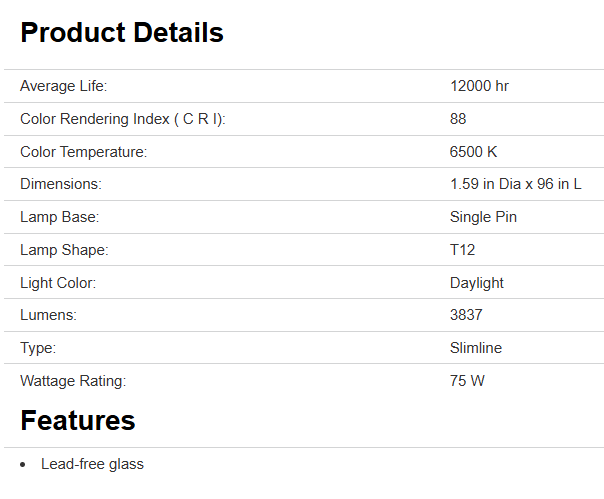
Task: Select the 1.59 in Dia x 96 in L text
Action: (515, 184)
